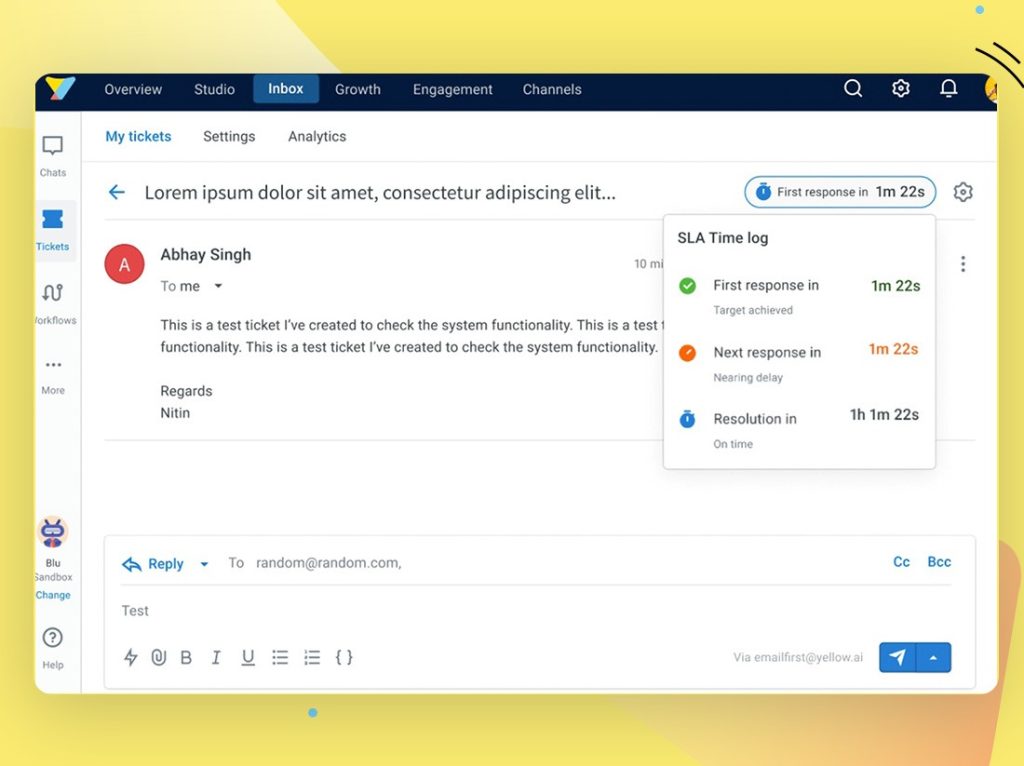Open message options three-dot menu

[x=963, y=264]
